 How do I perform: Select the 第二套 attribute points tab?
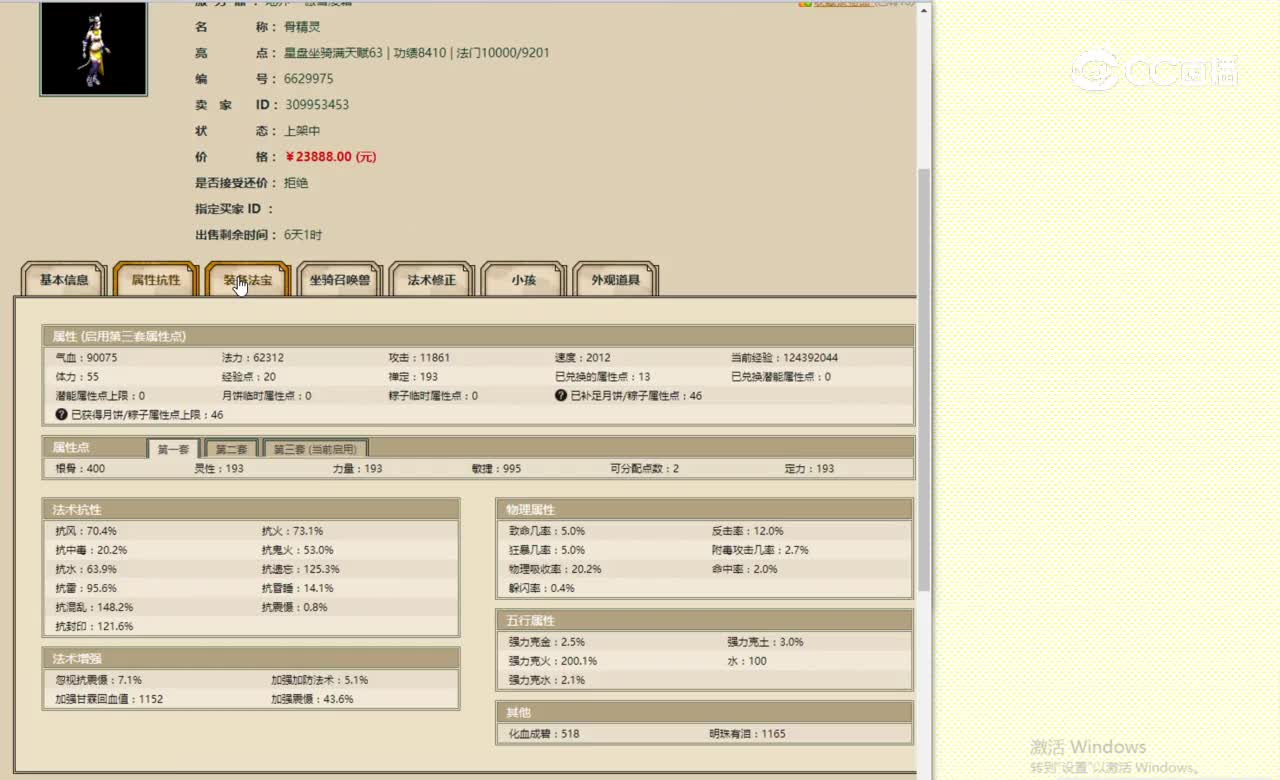coord(231,449)
